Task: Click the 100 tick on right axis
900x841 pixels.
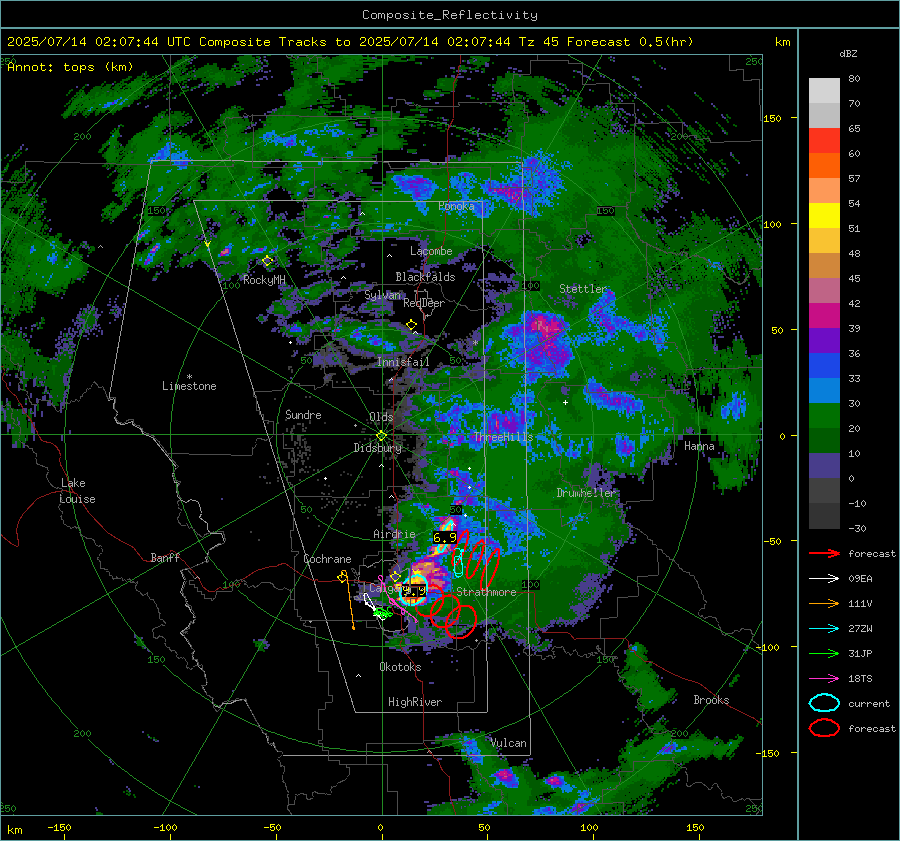Action: [x=773, y=224]
